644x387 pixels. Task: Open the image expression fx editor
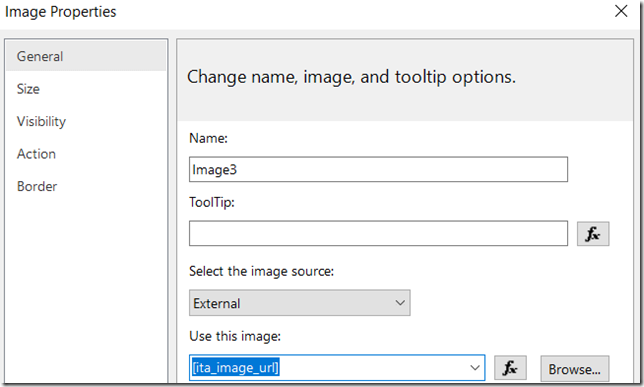pos(510,368)
